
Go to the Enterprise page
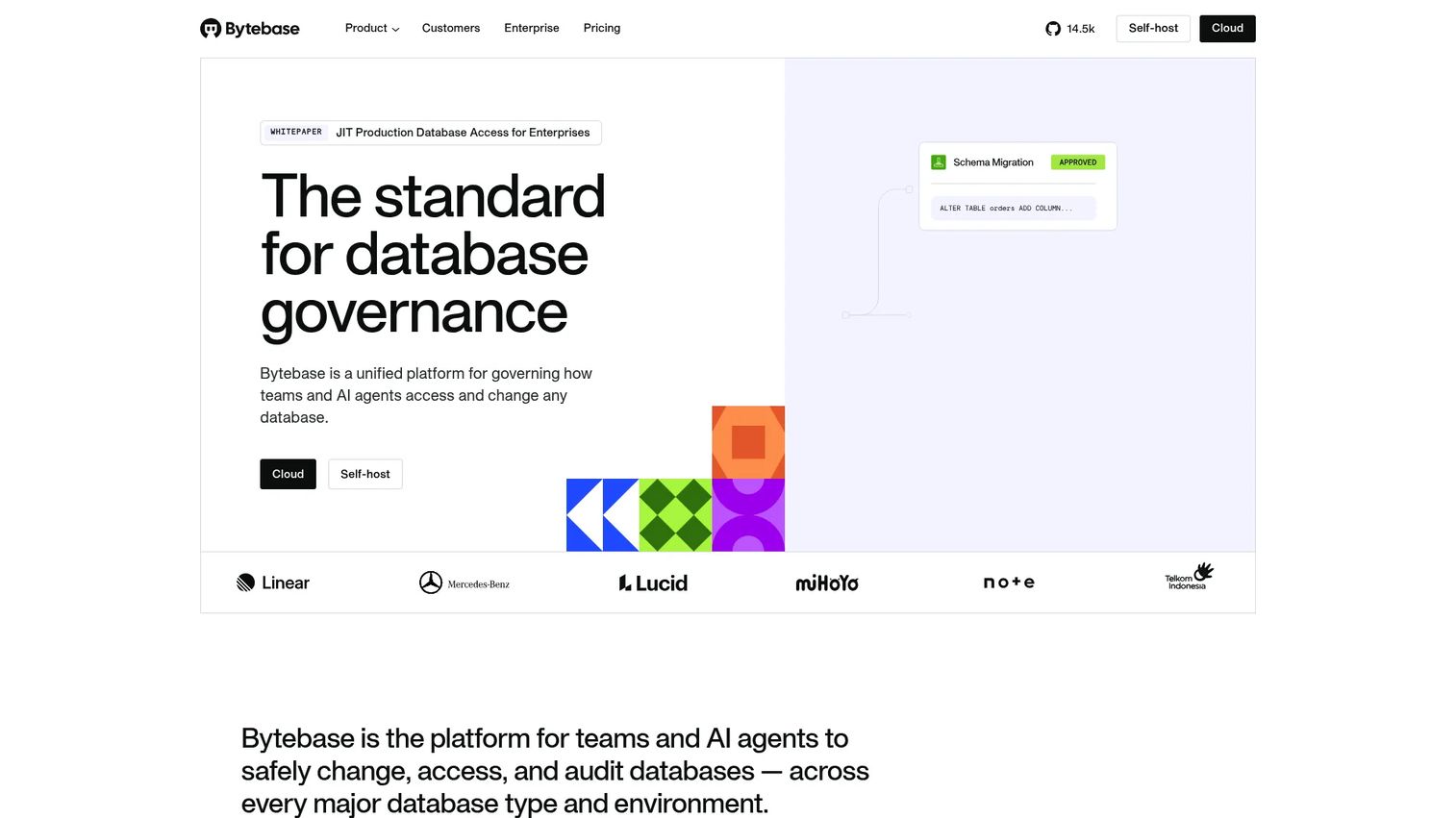click(532, 28)
